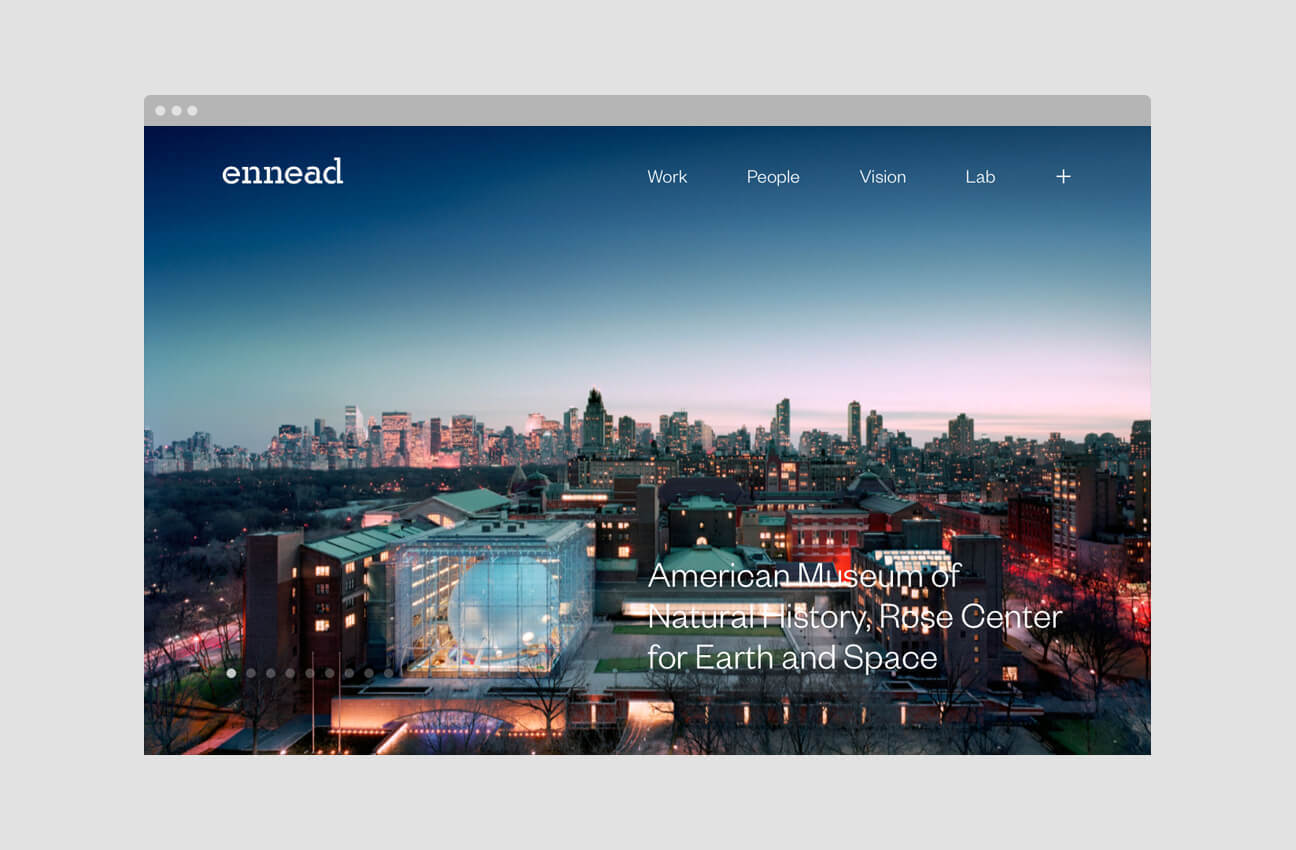
Task: Click the first browser window control dot
Action: coord(160,110)
